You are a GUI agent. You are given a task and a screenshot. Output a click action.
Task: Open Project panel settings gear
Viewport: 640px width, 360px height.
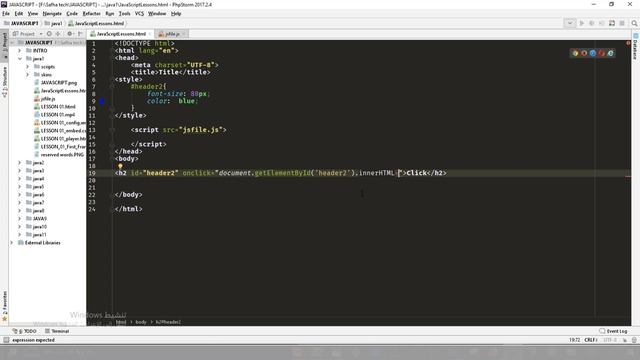click(x=70, y=34)
